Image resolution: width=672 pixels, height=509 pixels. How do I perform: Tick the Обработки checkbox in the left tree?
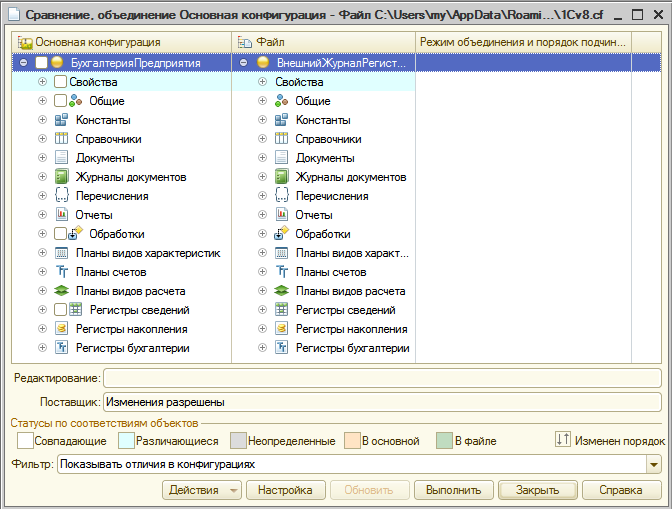click(60, 234)
